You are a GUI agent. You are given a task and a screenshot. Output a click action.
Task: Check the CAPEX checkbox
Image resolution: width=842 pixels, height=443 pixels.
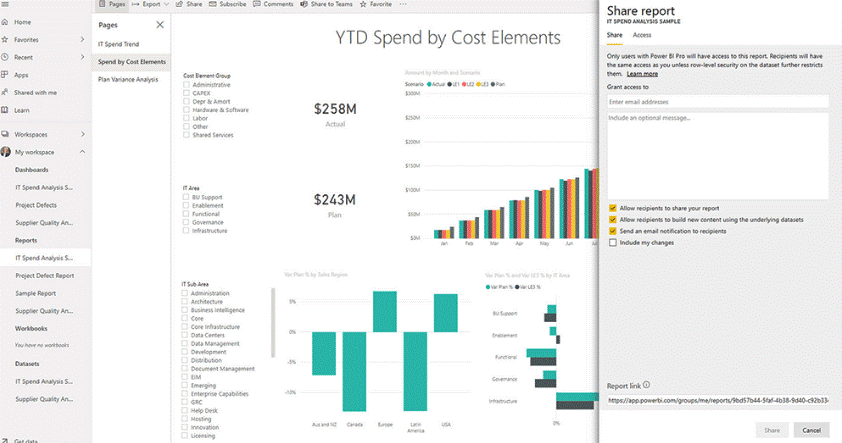pyautogui.click(x=186, y=93)
